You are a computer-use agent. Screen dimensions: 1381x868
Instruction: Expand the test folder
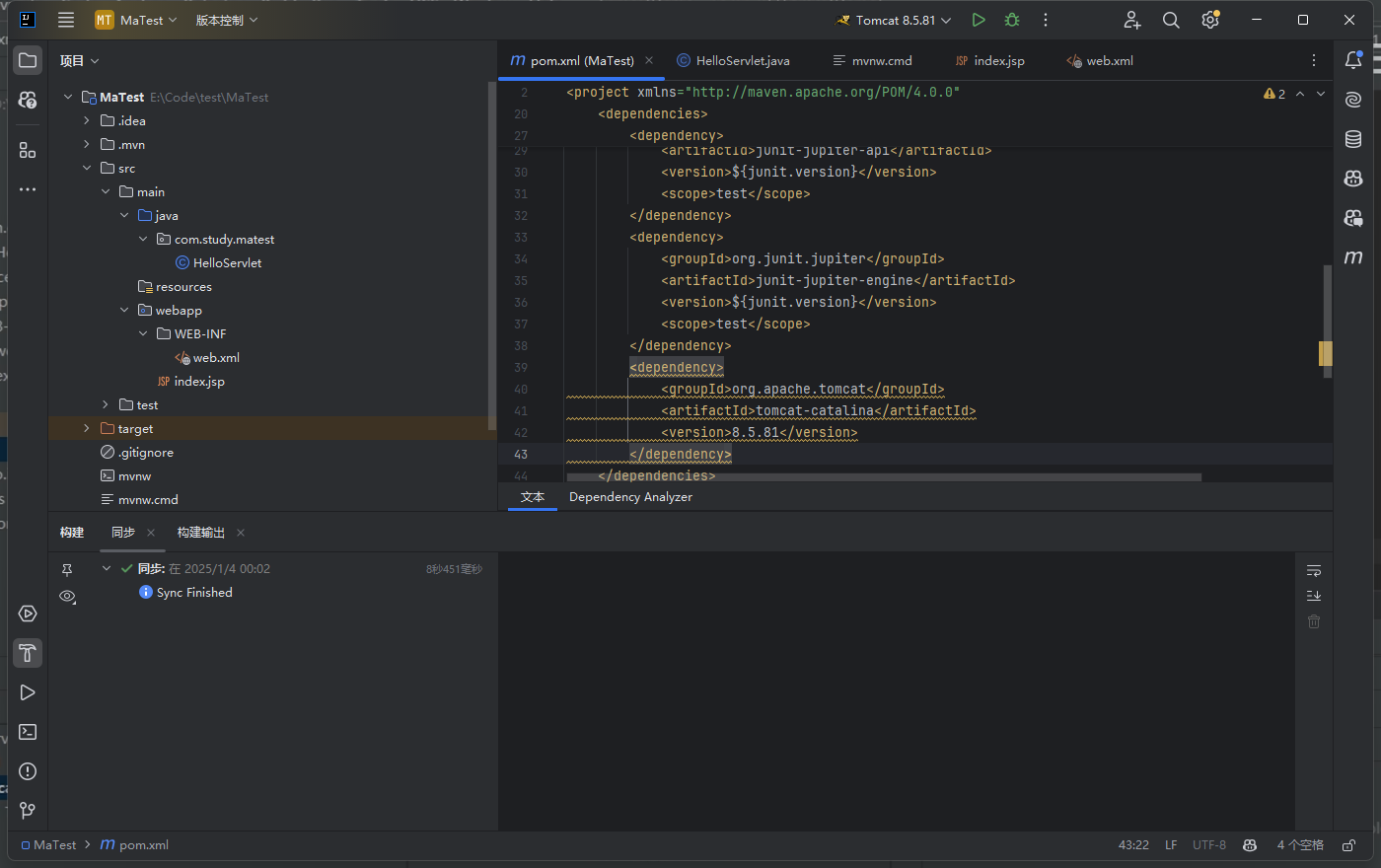106,404
